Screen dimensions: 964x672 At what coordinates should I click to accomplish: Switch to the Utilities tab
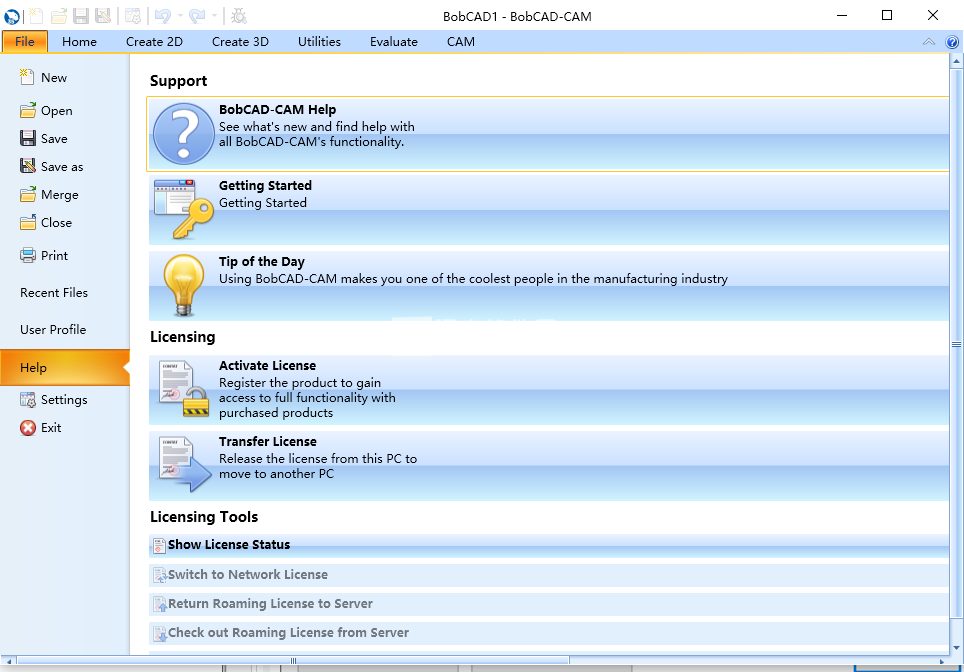pos(319,42)
